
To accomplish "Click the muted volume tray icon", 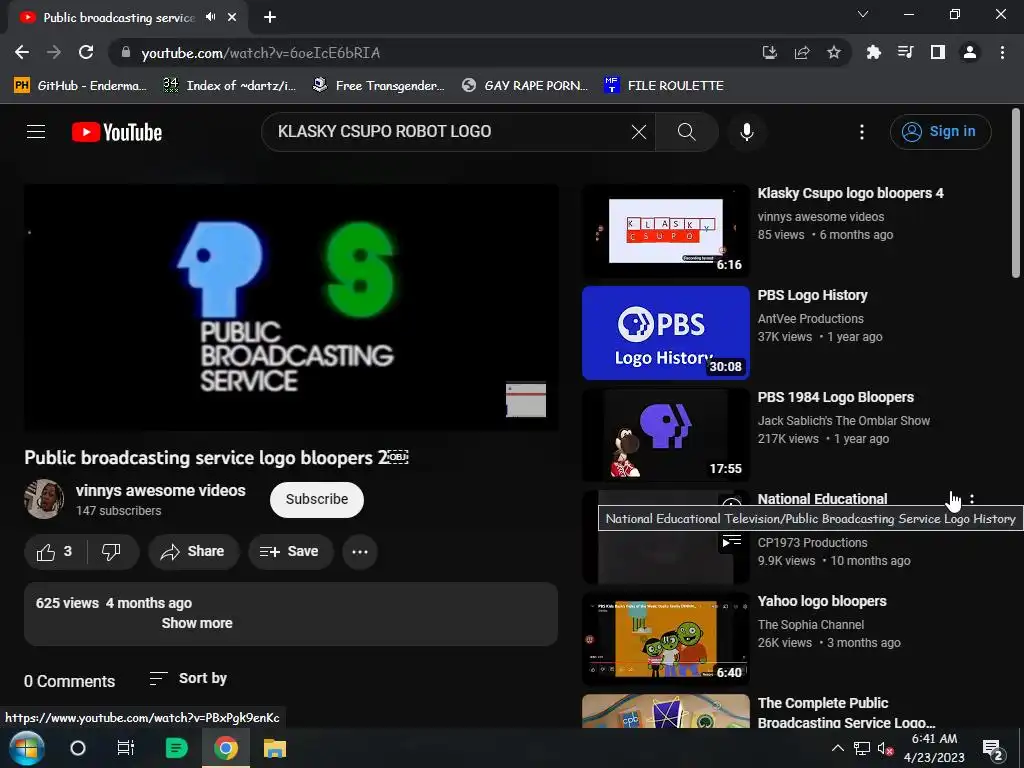I will point(885,748).
